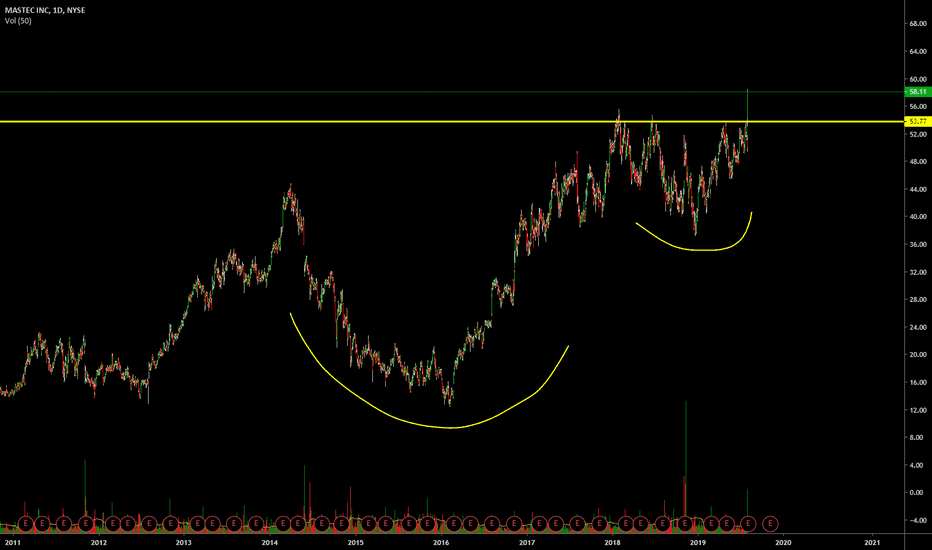Click the 60.00 price axis label
932x550 pixels.
(917, 79)
